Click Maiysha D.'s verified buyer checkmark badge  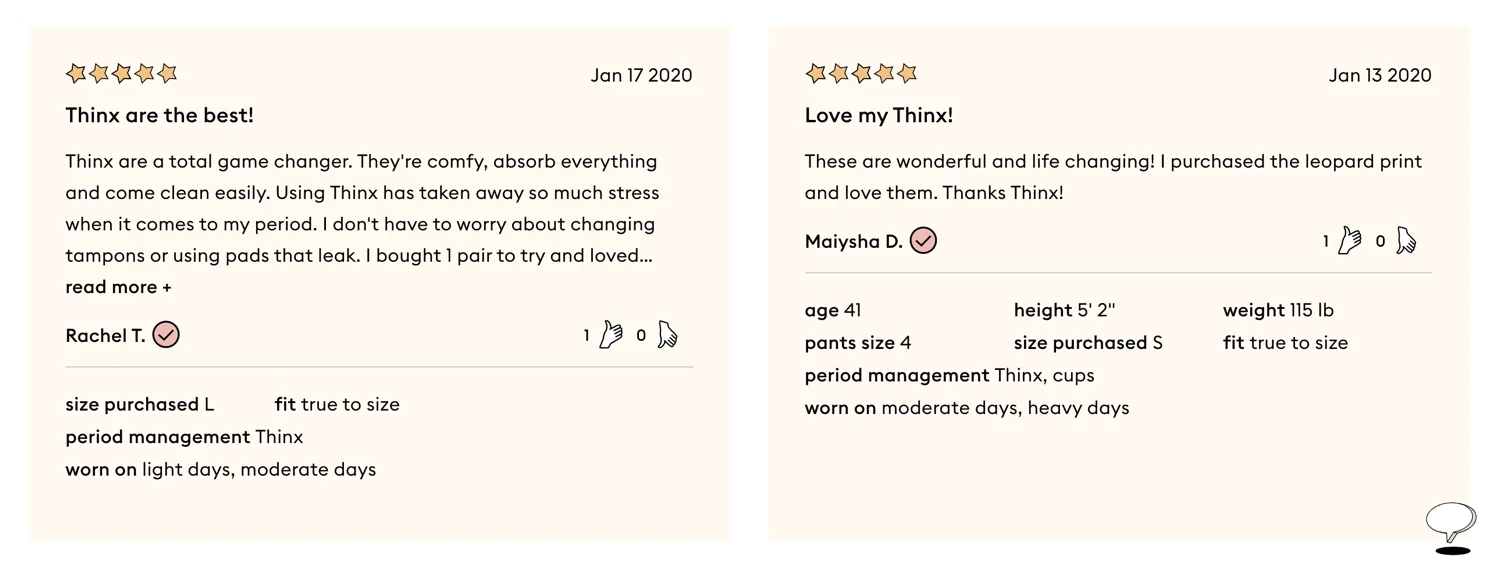coord(923,241)
